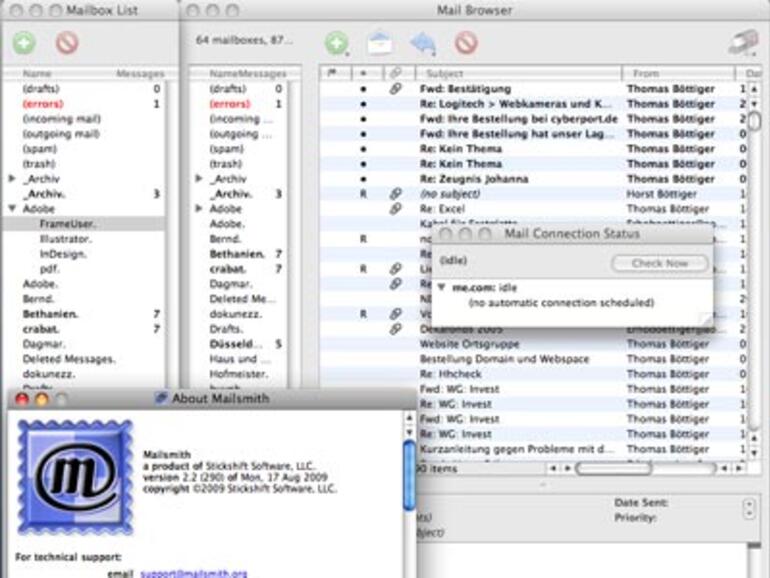The image size is (770, 578).
Task: Open message Re: Zeugnis Johanna
Action: [474, 179]
